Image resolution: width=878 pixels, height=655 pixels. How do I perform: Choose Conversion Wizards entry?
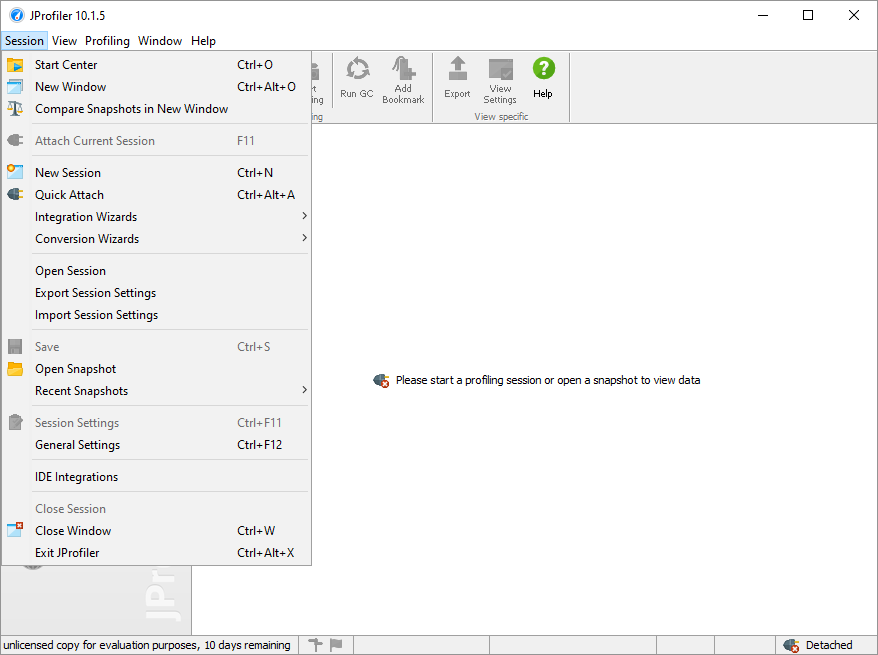(x=156, y=238)
